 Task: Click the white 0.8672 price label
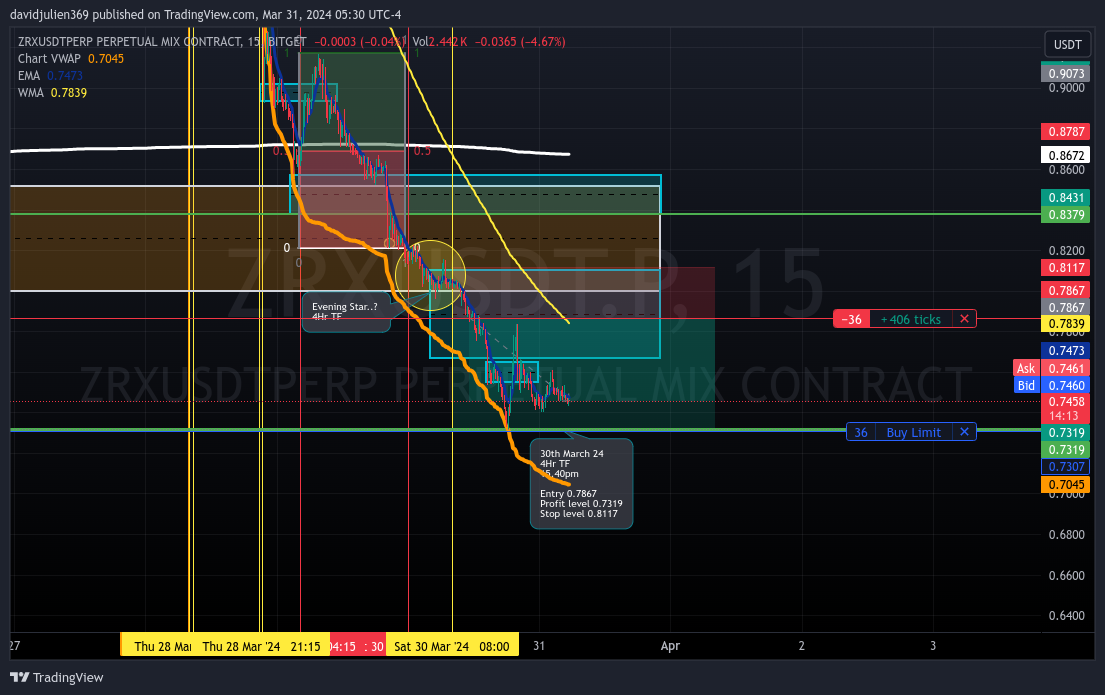[1066, 155]
